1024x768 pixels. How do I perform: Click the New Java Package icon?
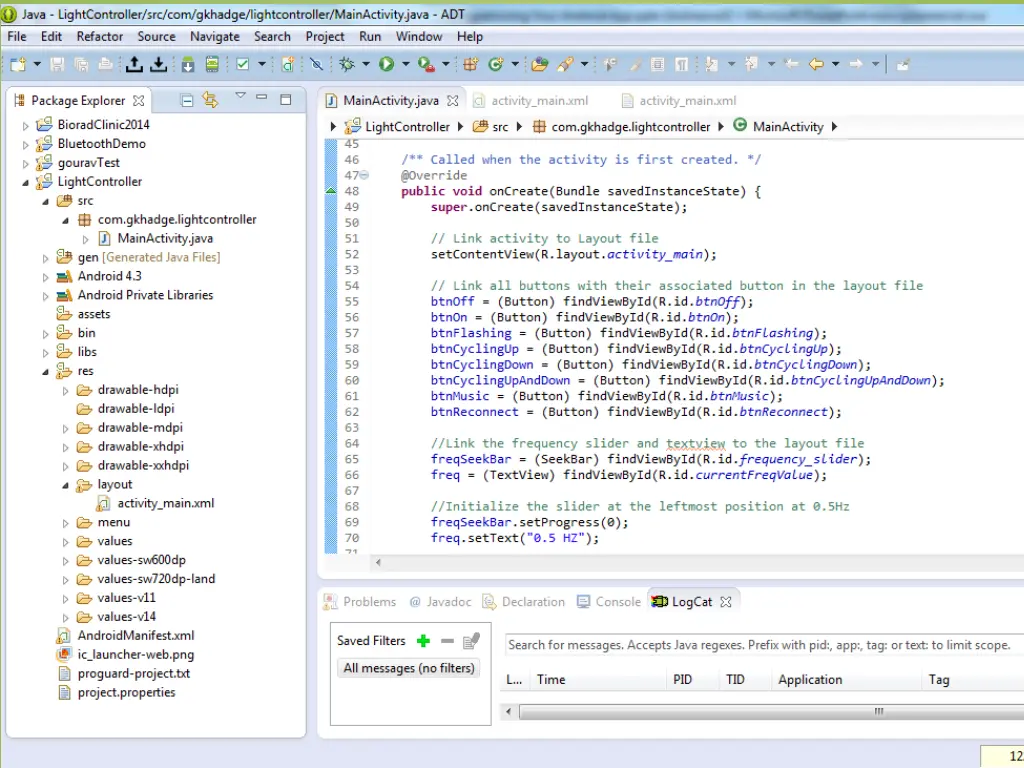click(x=470, y=64)
